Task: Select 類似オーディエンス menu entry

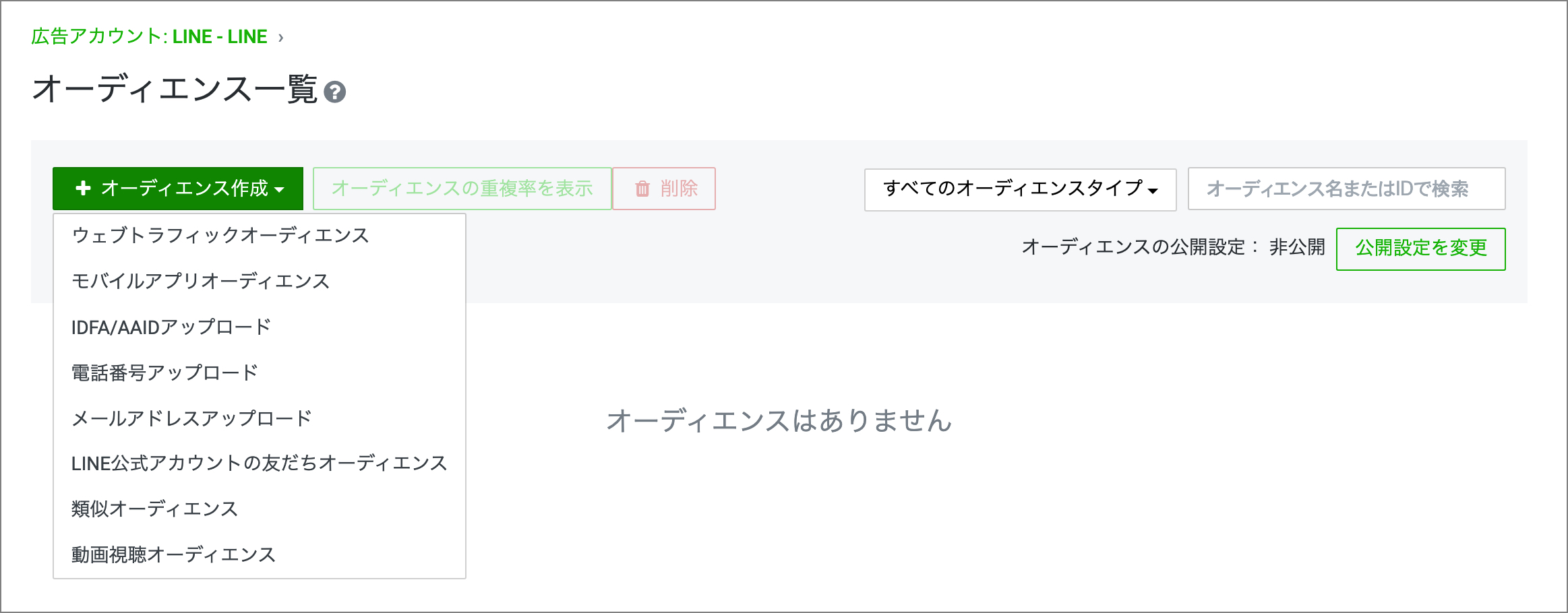Action: click(x=154, y=509)
